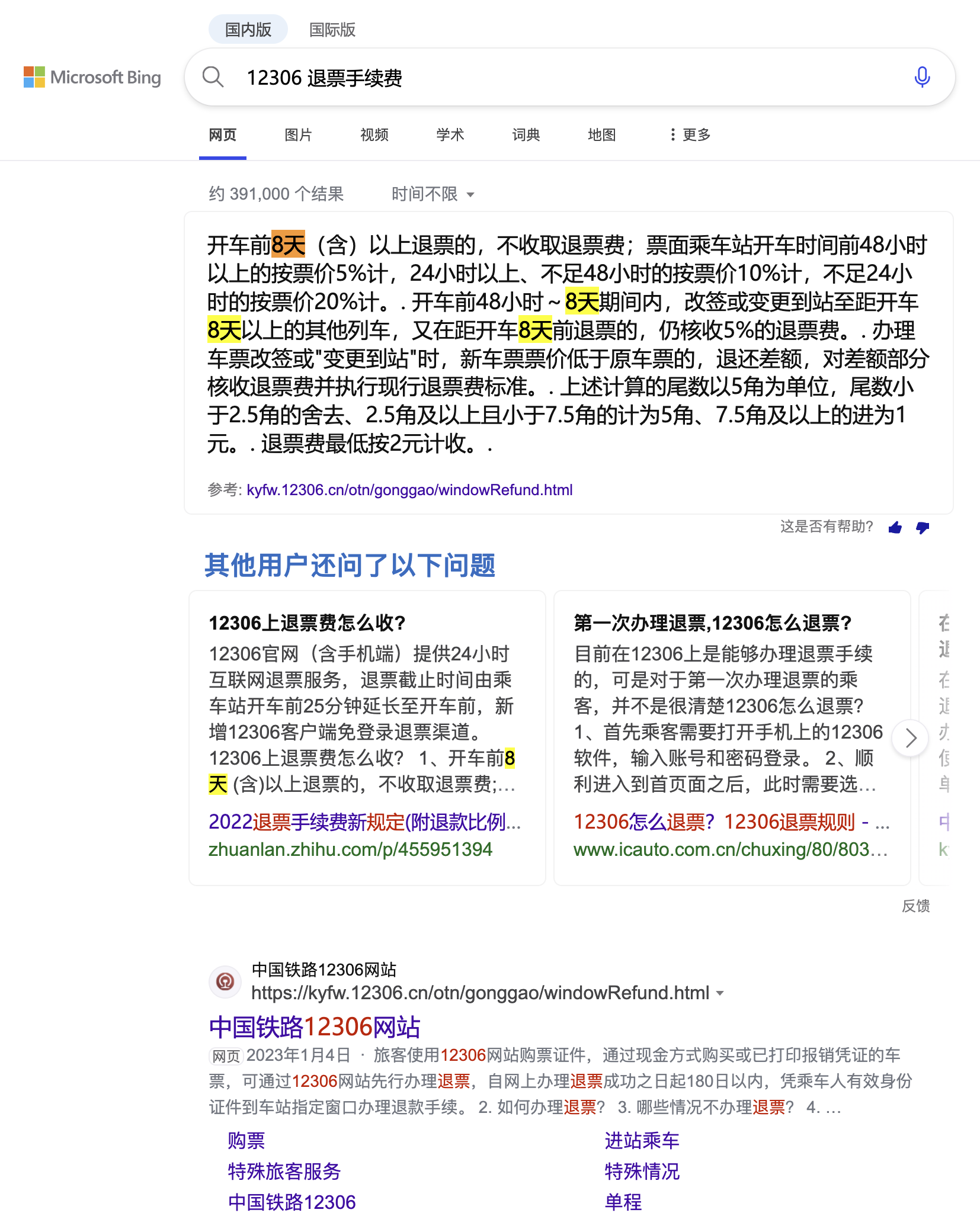The height and width of the screenshot is (1232, 980).
Task: Select the 网页 tab
Action: (223, 135)
